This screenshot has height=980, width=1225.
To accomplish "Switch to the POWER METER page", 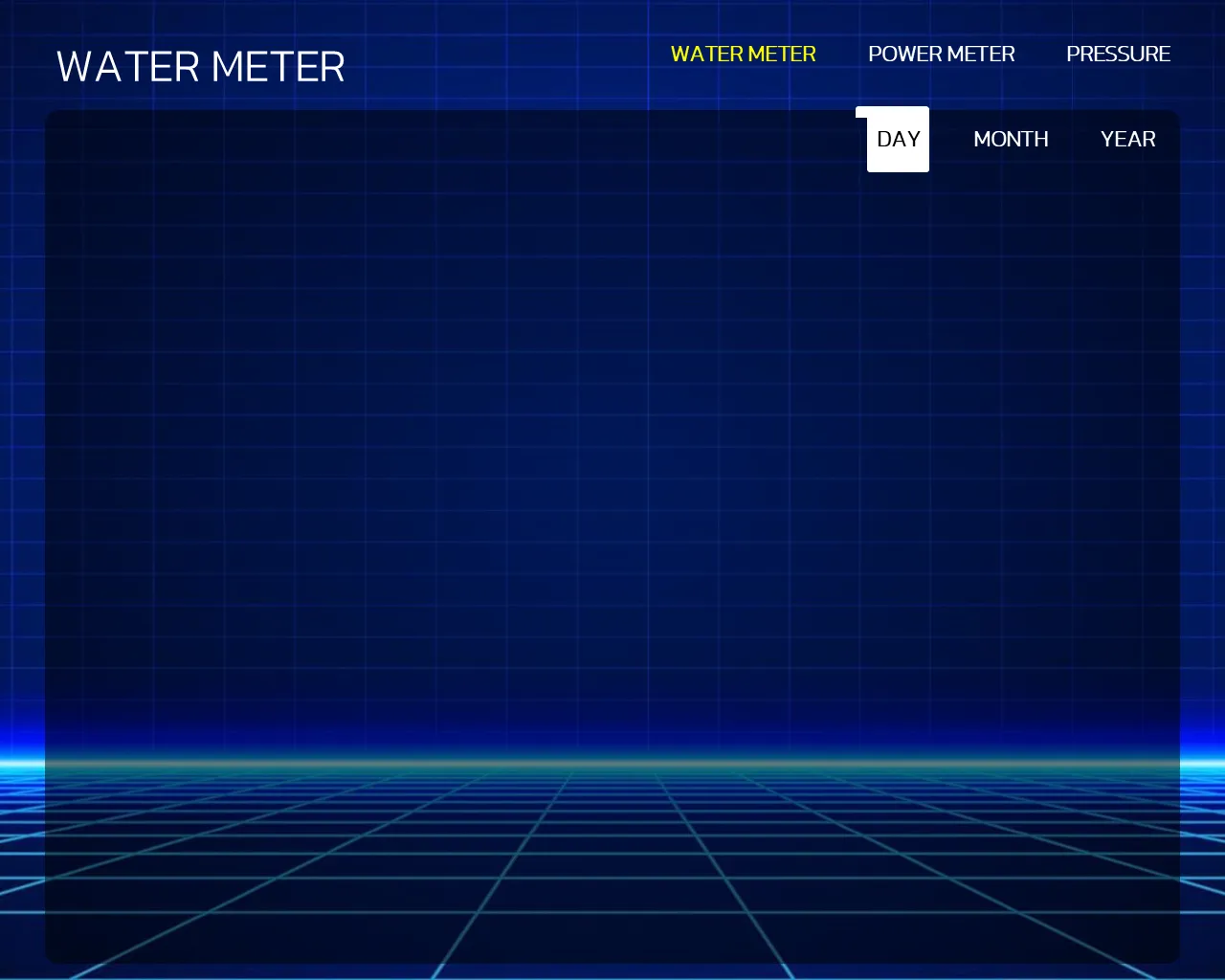I will (x=941, y=55).
